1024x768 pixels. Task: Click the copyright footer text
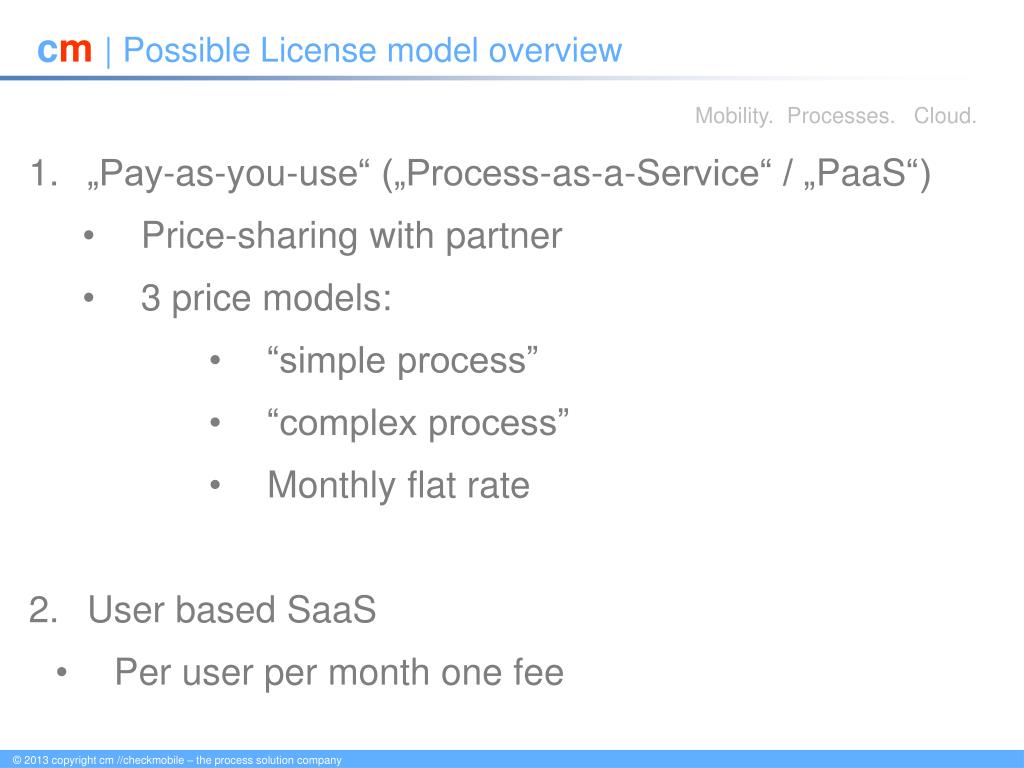click(177, 760)
